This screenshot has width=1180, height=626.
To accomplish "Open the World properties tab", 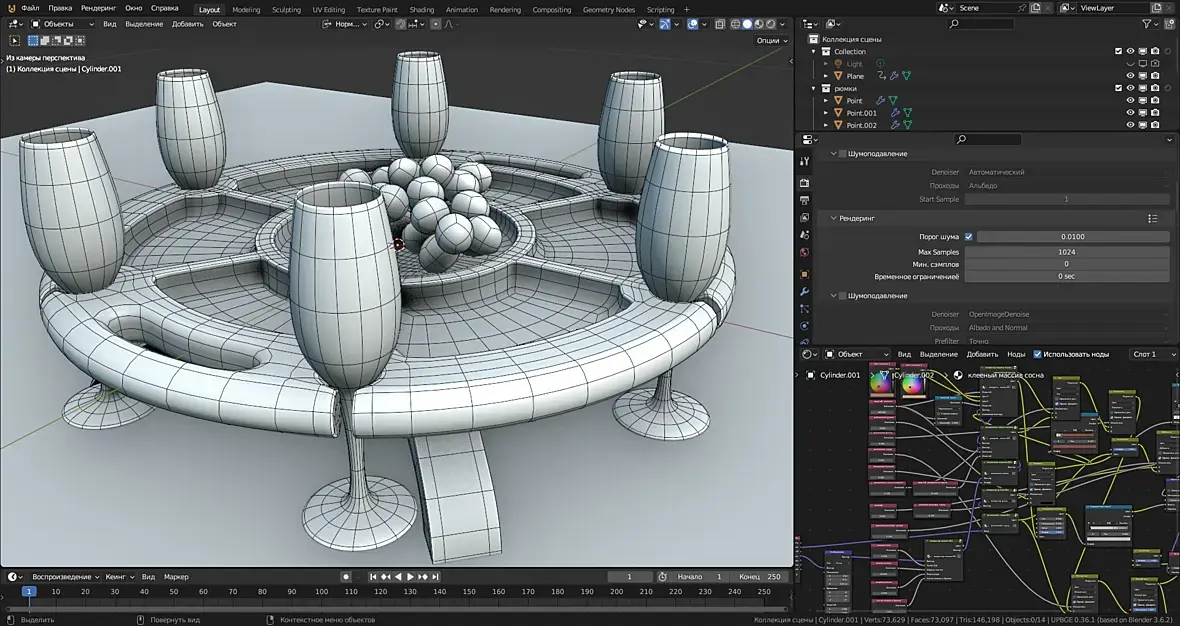I will tap(804, 253).
